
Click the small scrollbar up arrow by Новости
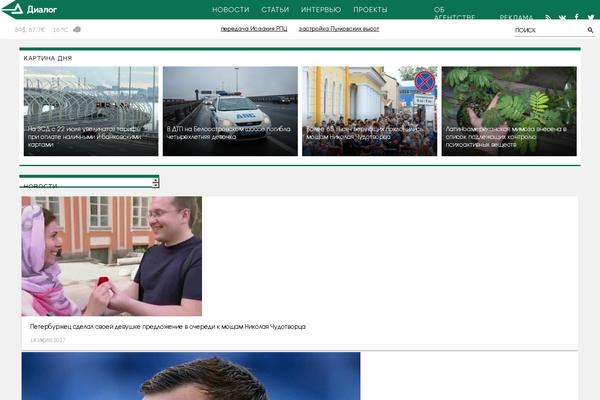(155, 180)
